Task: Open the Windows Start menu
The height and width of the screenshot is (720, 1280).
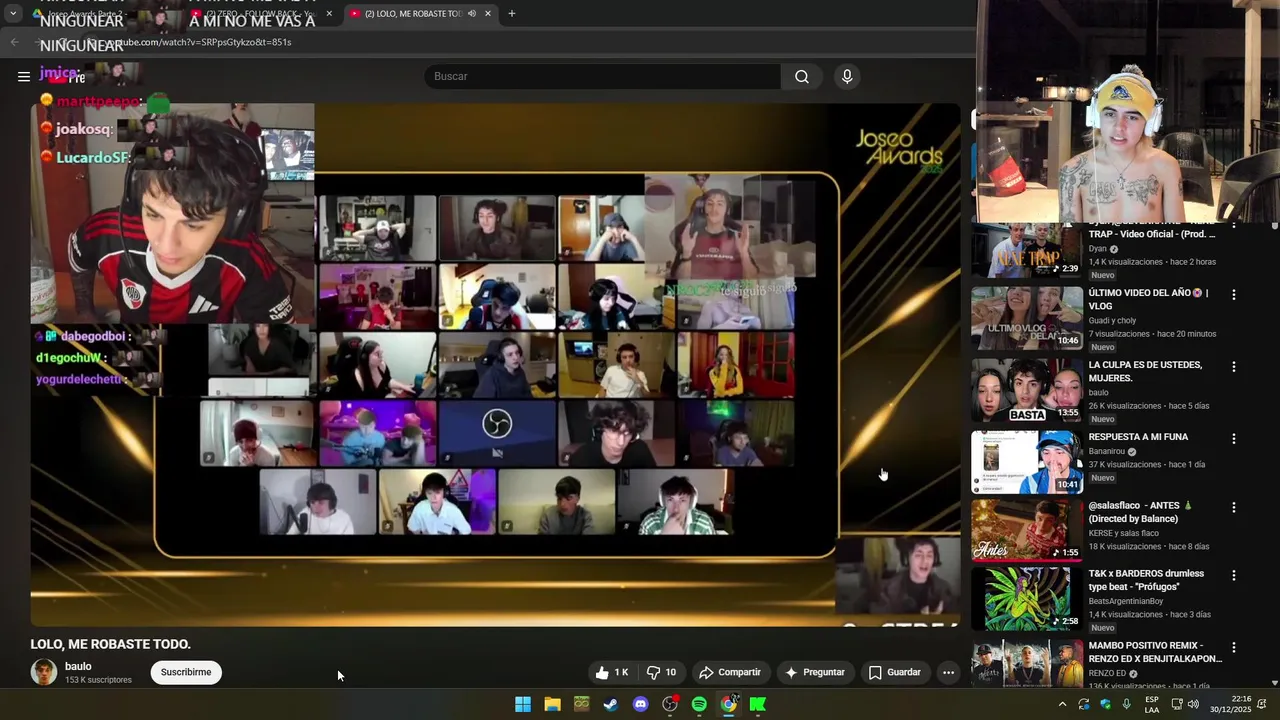Action: tap(523, 704)
